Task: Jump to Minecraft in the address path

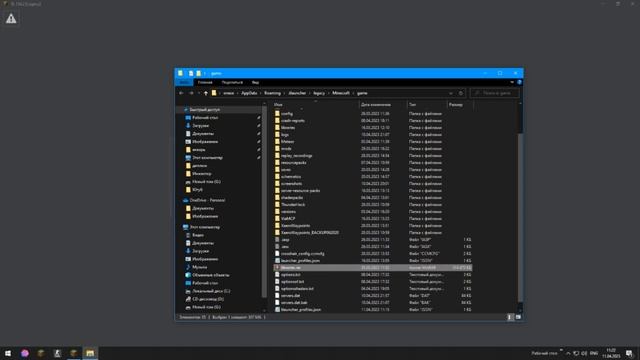Action: (x=341, y=93)
